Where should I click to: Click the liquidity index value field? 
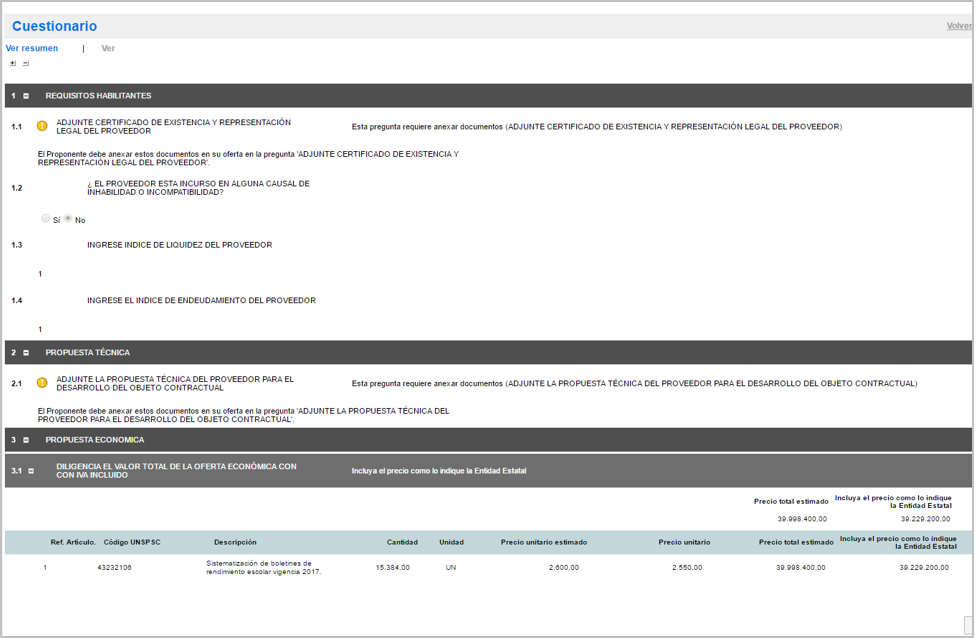pyautogui.click(x=40, y=274)
